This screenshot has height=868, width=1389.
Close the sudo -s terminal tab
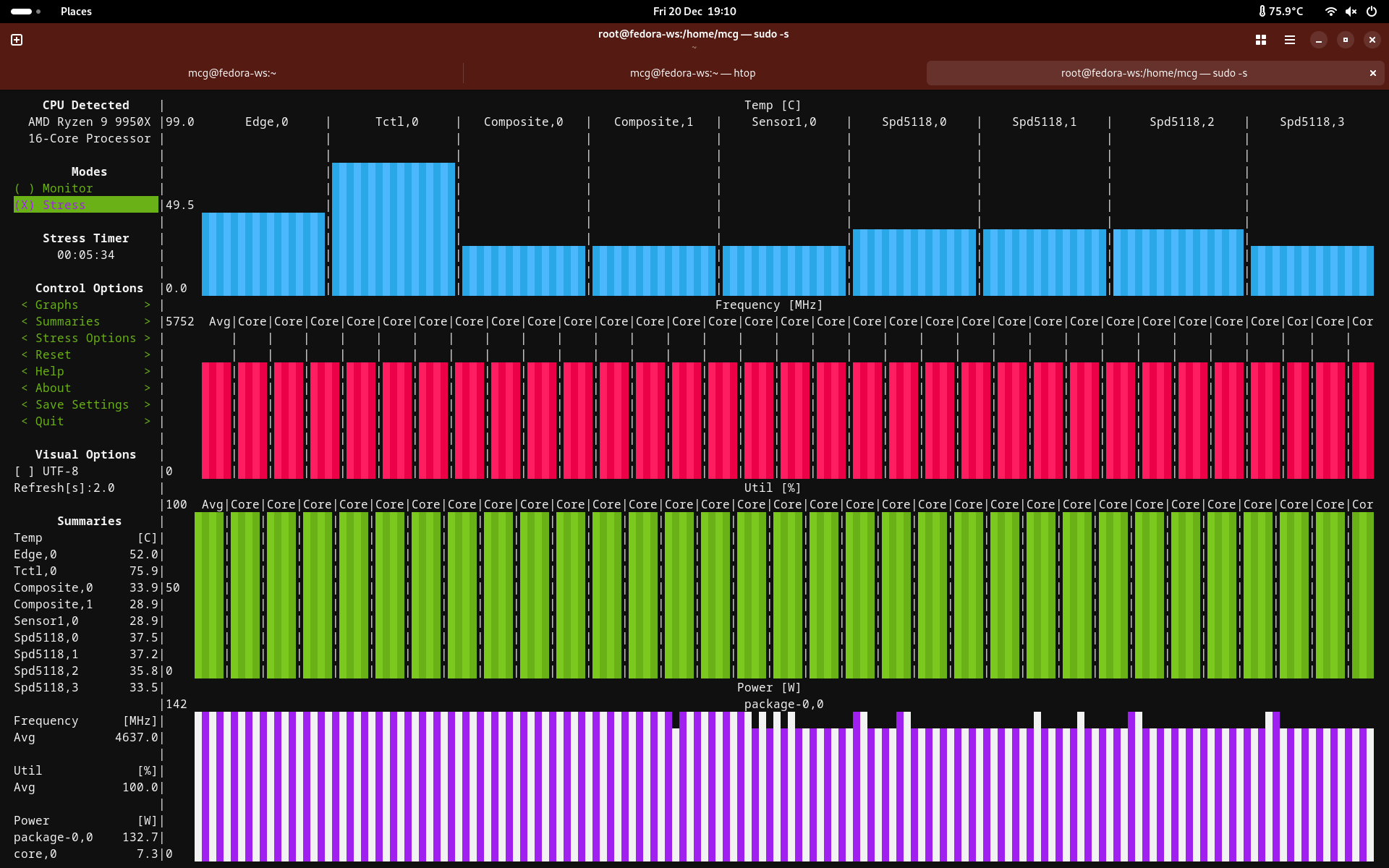[1372, 73]
